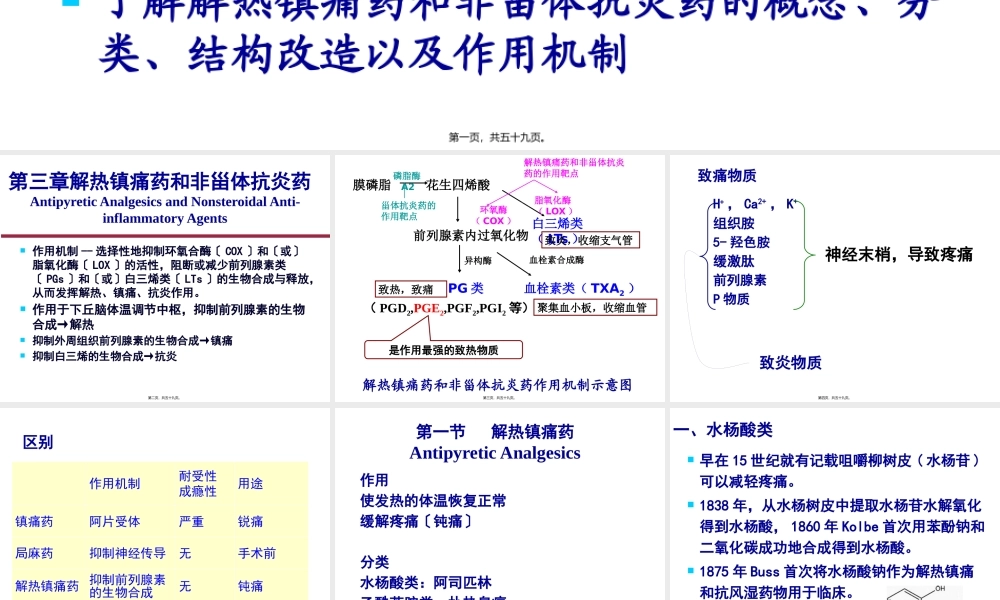Click the 血栓素类（TXA2）label
Viewport: 1000px width, 600px height.
tap(579, 288)
